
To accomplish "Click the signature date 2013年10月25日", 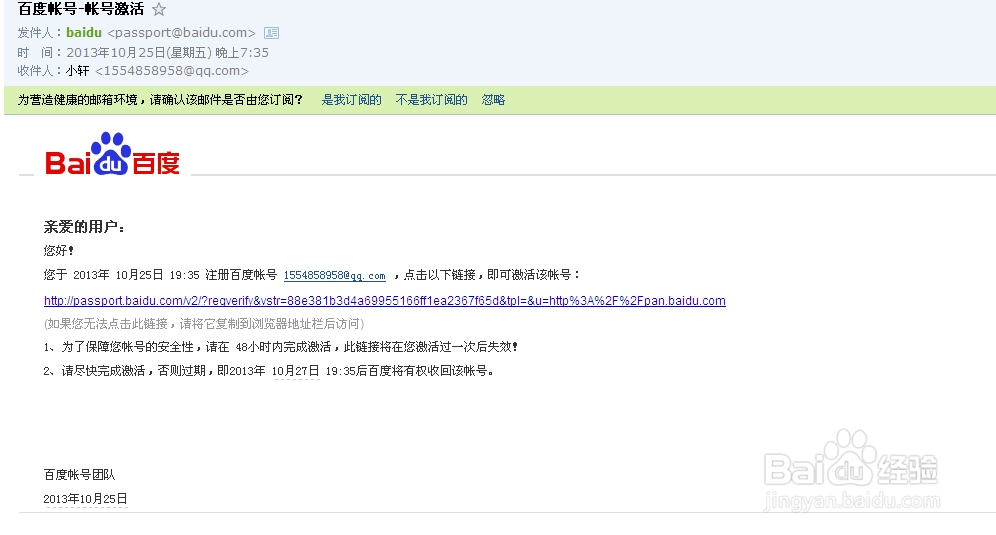I will click(x=85, y=499).
